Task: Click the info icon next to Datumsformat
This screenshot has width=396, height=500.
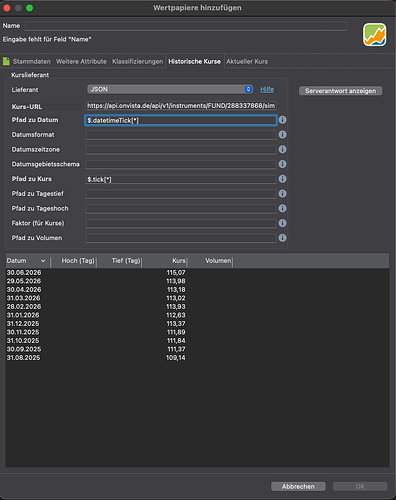Action: [x=282, y=135]
